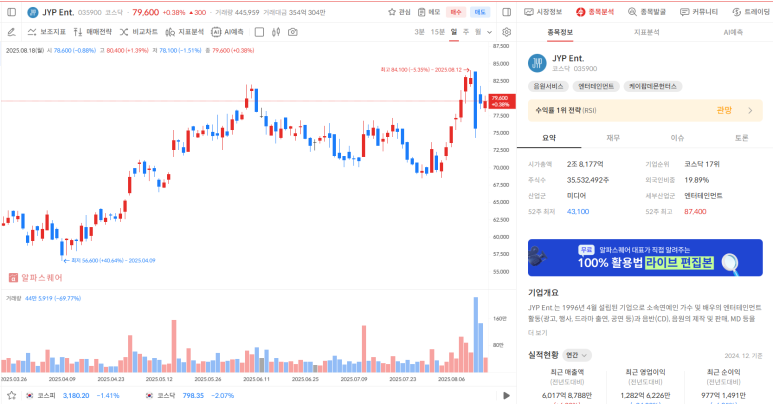Select the 3분 timeframe

[x=419, y=32]
